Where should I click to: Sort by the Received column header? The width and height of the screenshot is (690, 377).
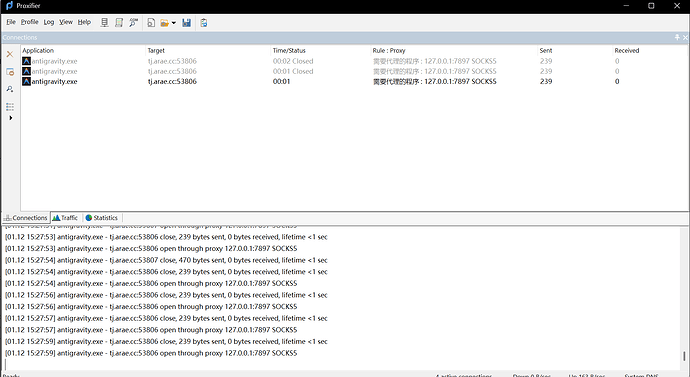click(650, 51)
